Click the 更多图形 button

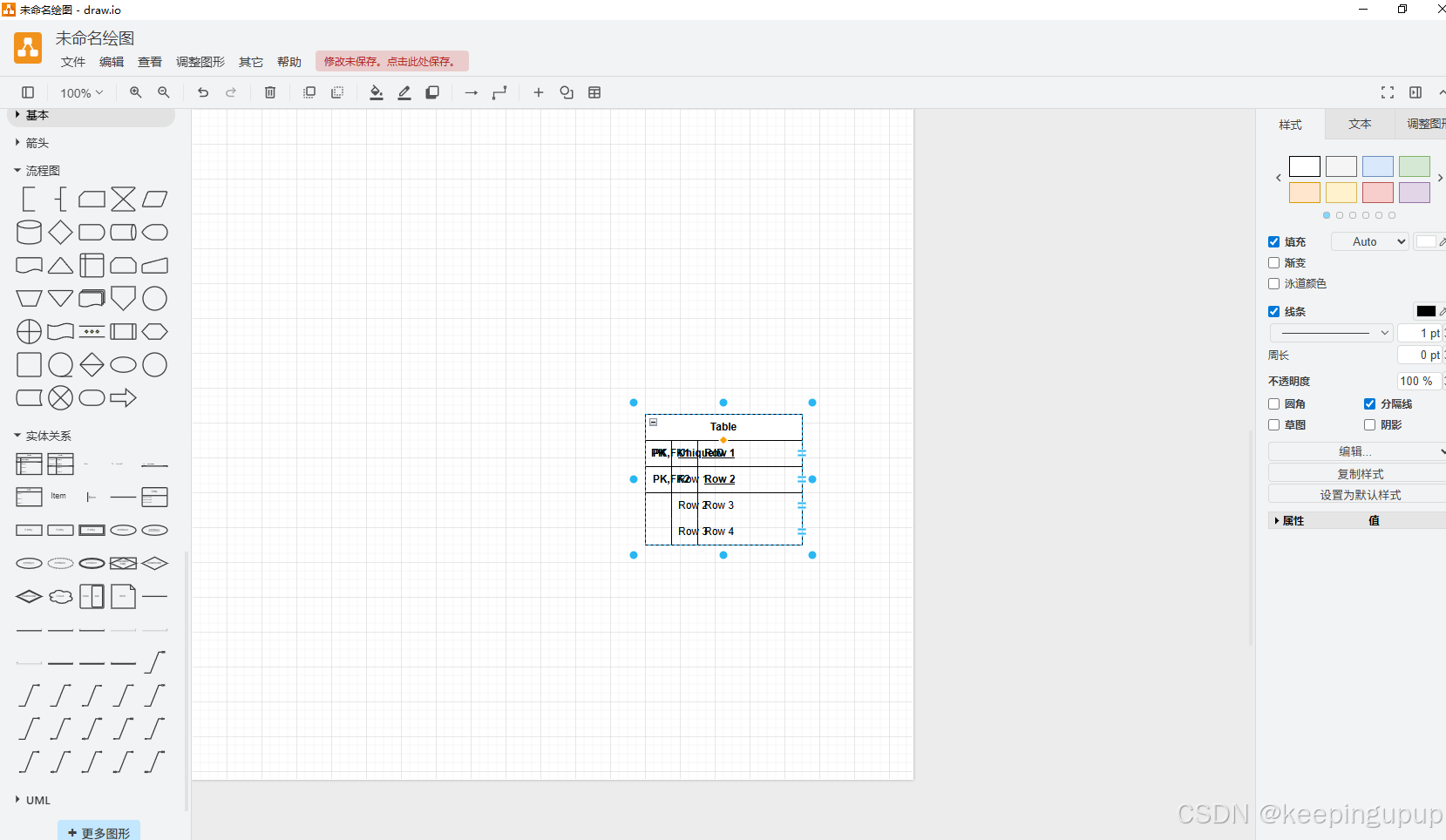pos(98,832)
